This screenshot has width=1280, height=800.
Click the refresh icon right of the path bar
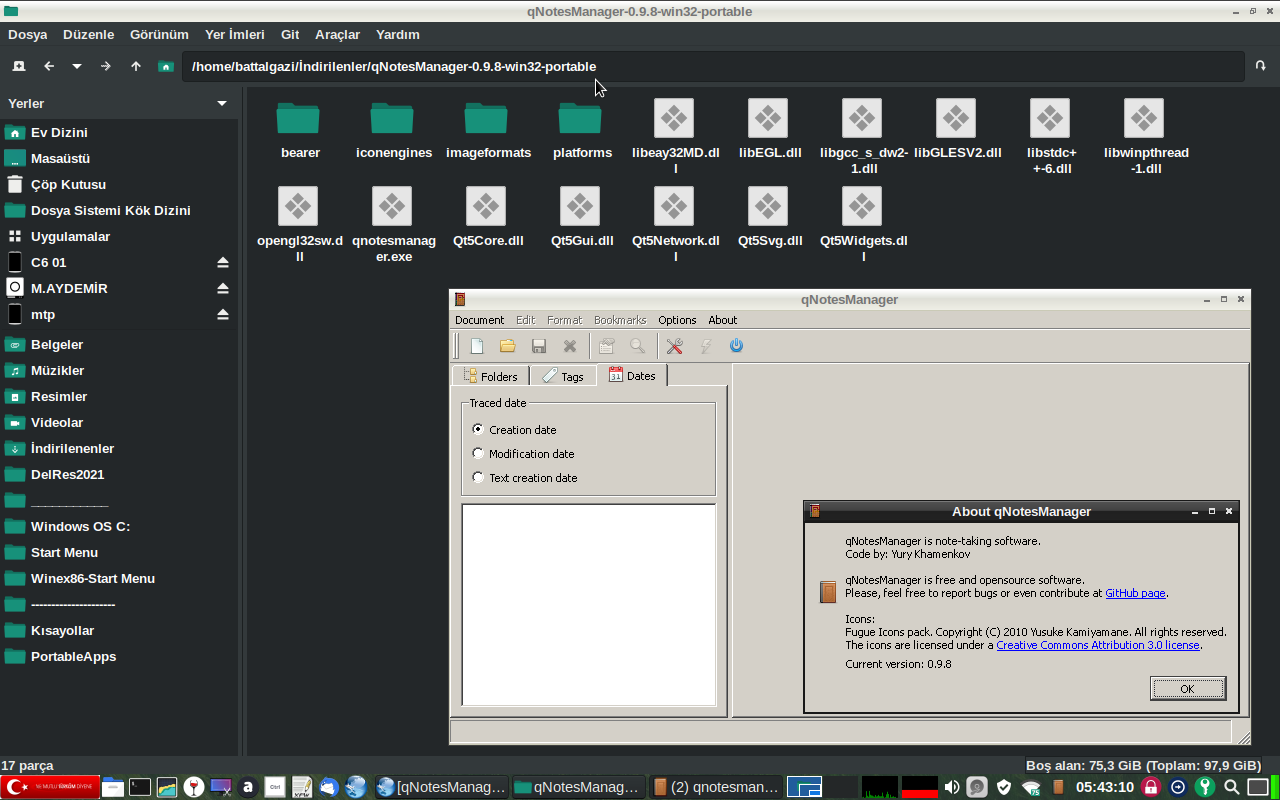pos(1262,66)
